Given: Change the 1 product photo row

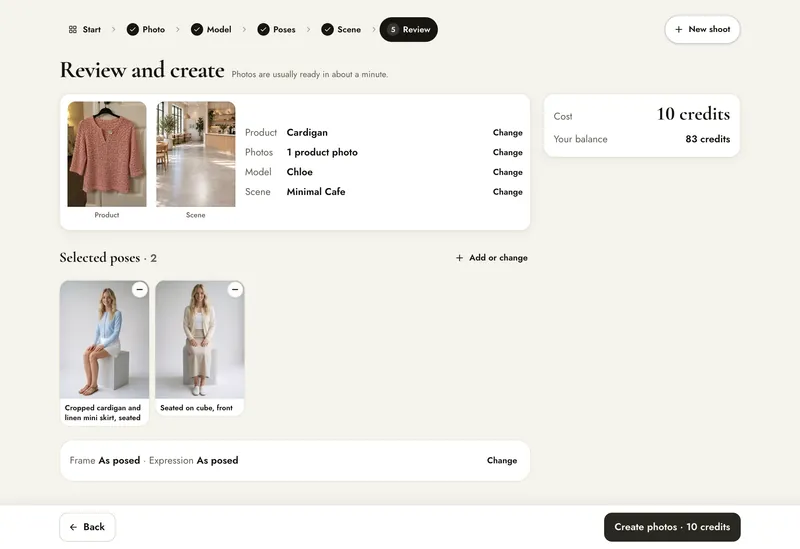Looking at the screenshot, I should [508, 153].
